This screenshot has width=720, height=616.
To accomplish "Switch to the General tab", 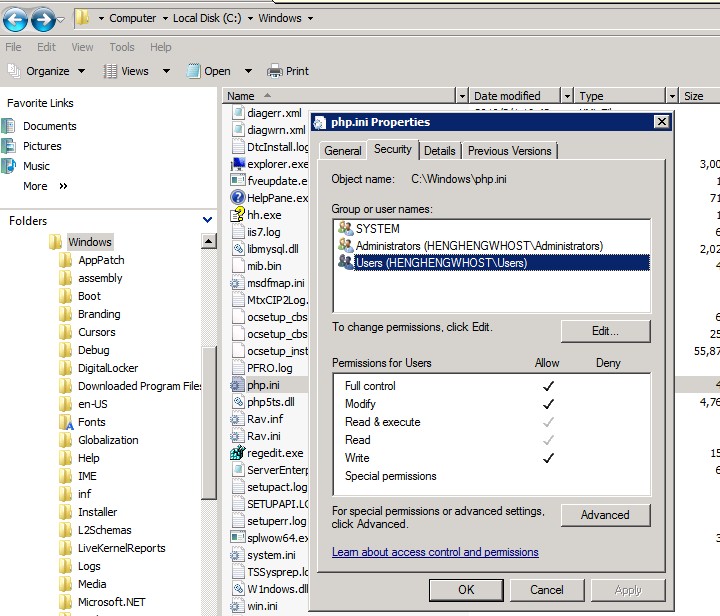I will (x=343, y=151).
